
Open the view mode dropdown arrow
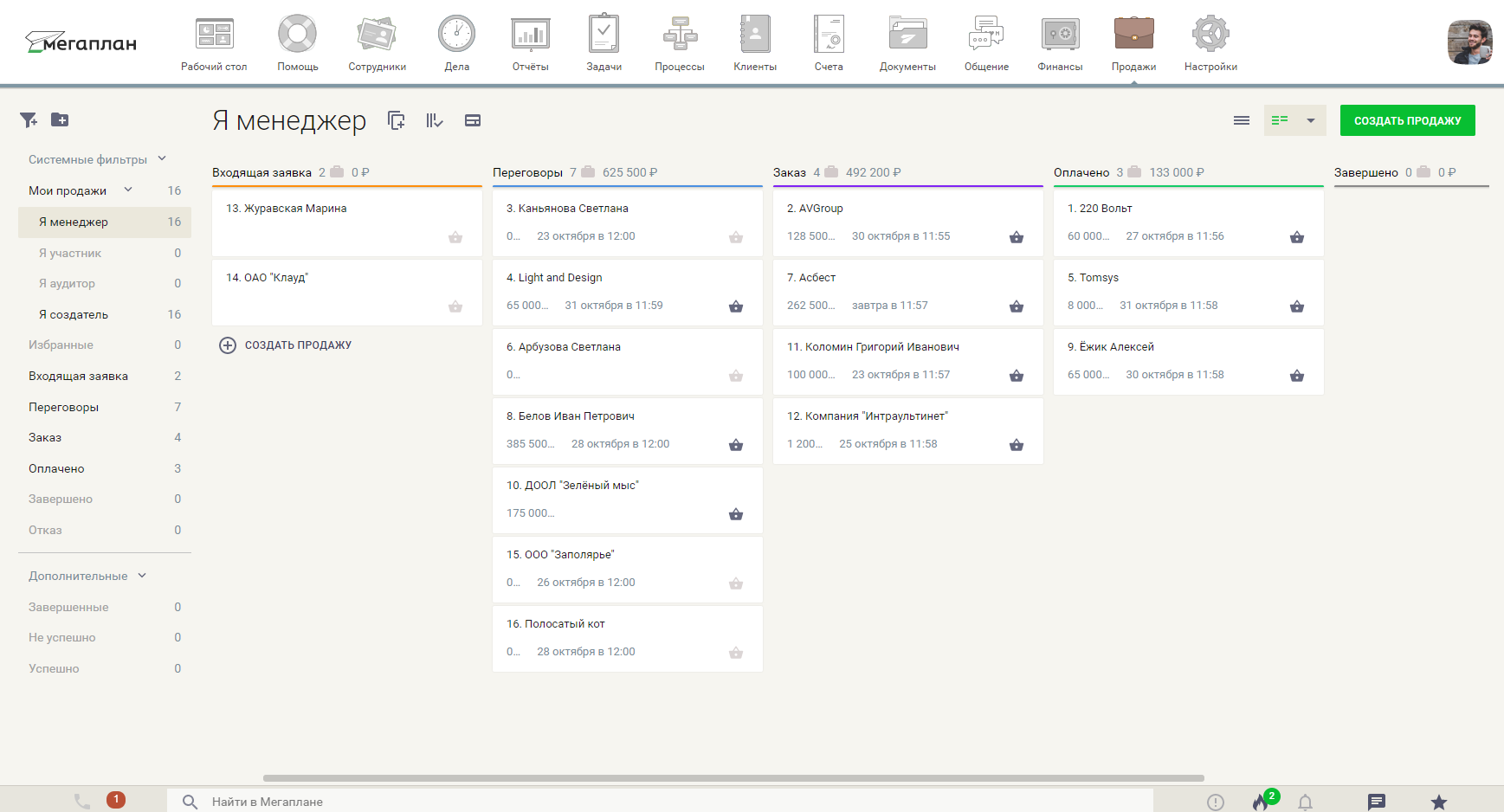pyautogui.click(x=1311, y=120)
